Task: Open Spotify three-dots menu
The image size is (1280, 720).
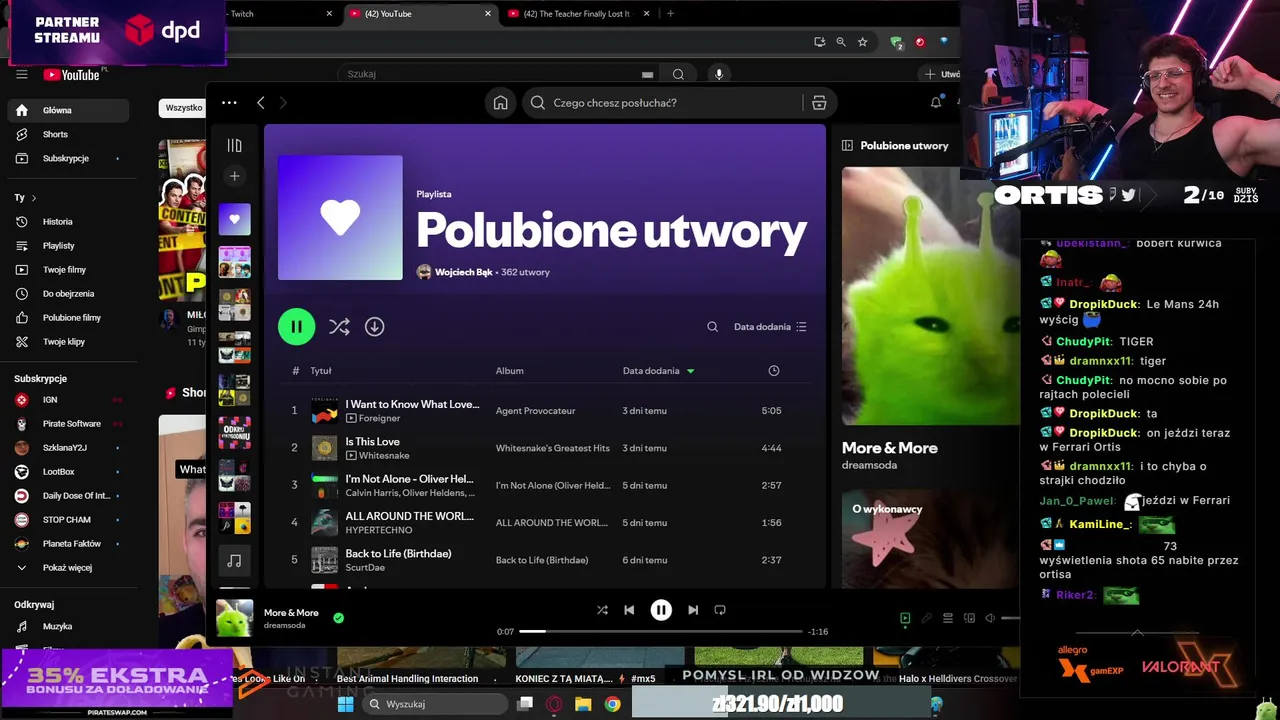Action: tap(229, 102)
